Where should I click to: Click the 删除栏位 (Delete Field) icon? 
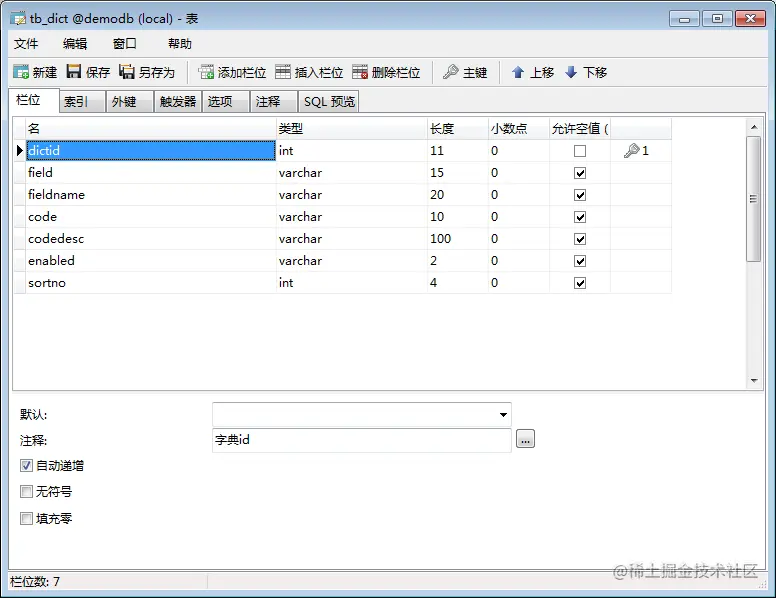(360, 72)
